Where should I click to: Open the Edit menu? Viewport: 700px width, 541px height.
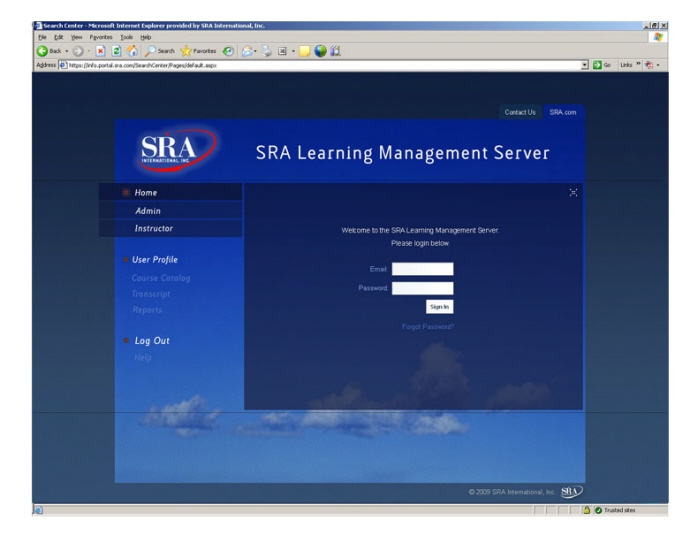[x=58, y=37]
